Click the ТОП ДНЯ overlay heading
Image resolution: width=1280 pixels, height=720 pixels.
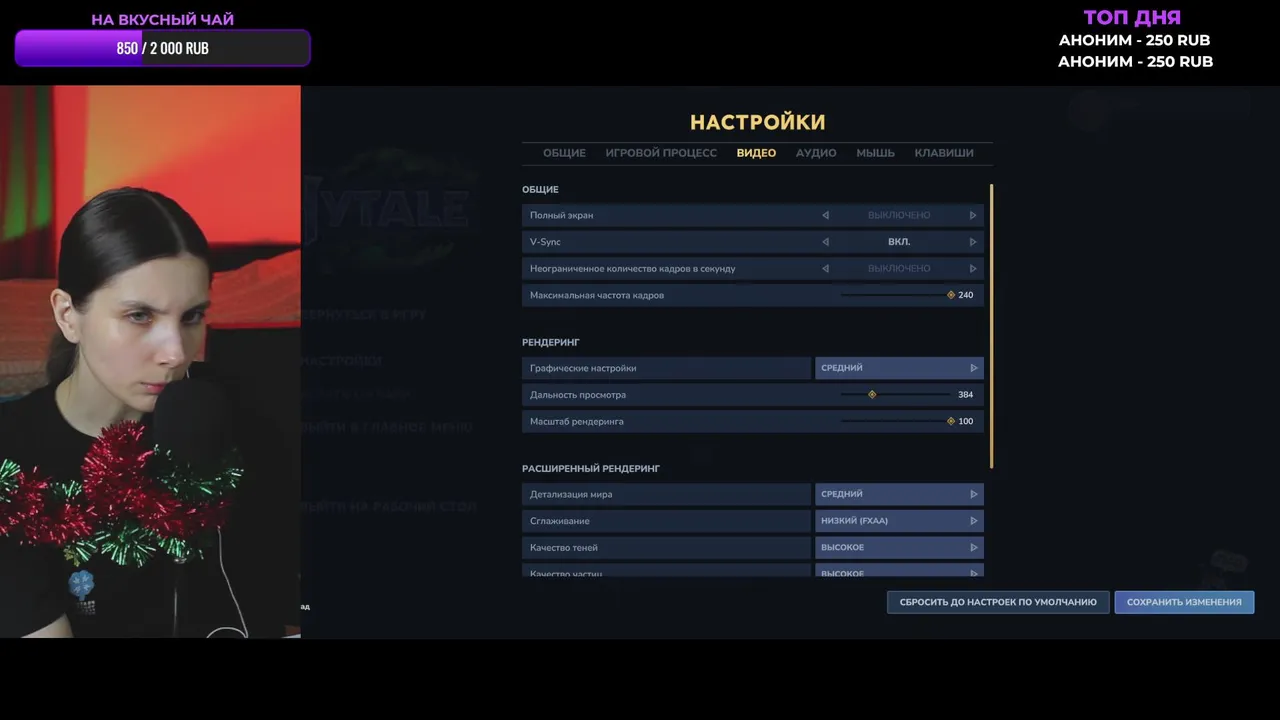tap(1133, 17)
